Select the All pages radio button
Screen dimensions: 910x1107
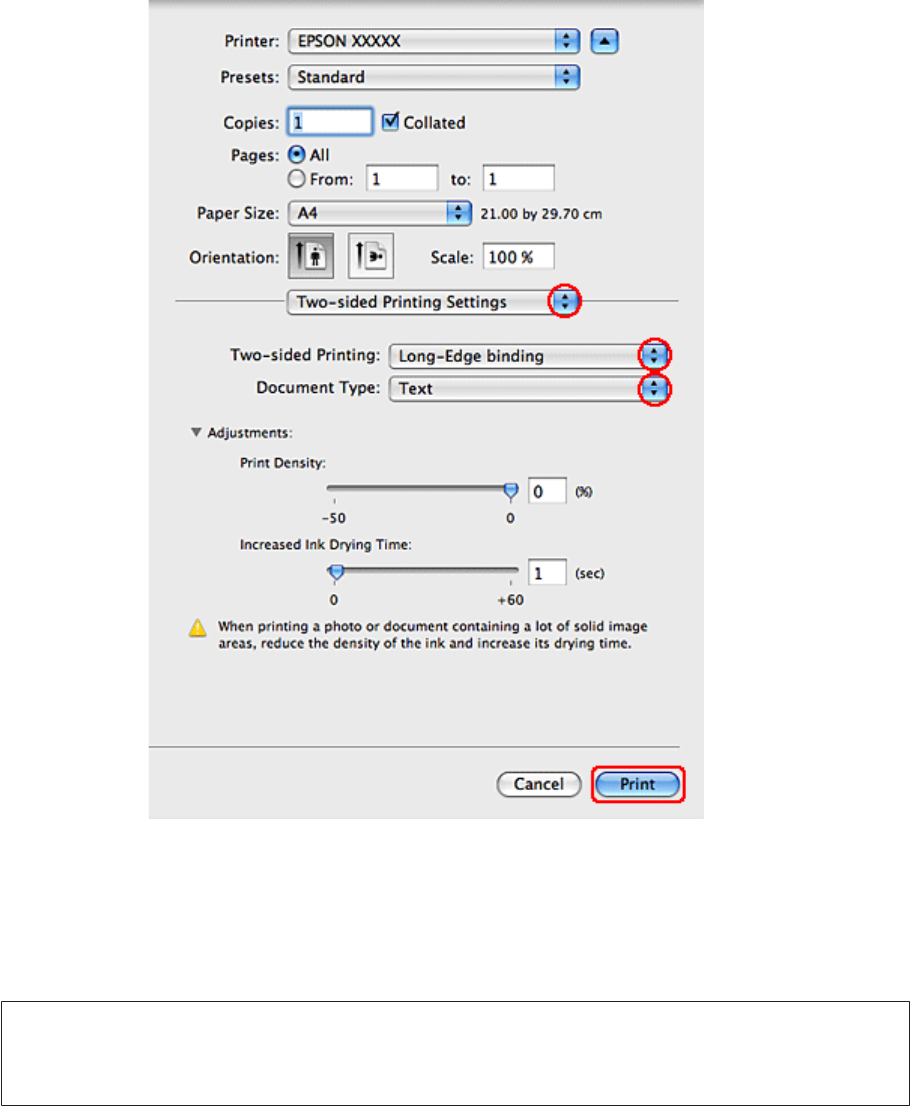point(297,155)
